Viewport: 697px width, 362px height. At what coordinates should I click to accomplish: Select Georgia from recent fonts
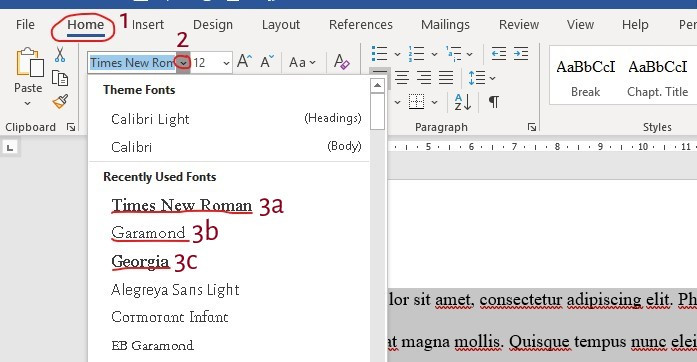pos(229,261)
